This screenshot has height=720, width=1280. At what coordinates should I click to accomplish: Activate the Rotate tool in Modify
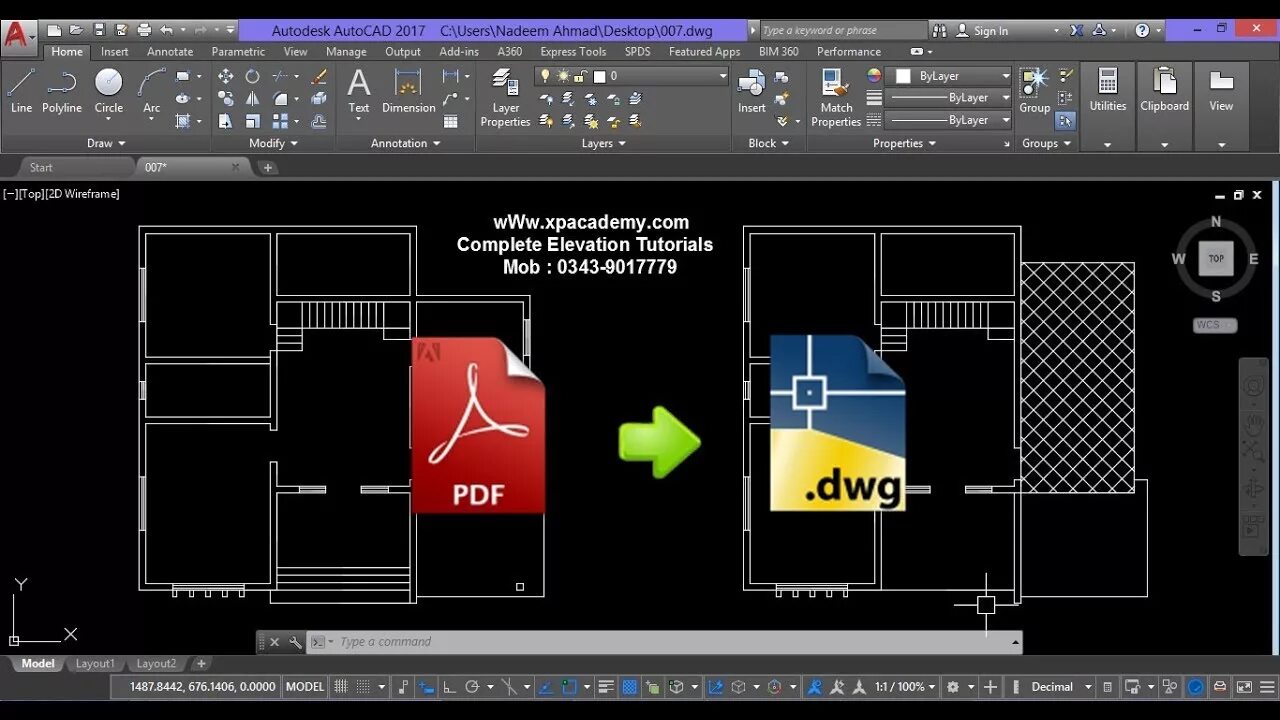click(252, 76)
